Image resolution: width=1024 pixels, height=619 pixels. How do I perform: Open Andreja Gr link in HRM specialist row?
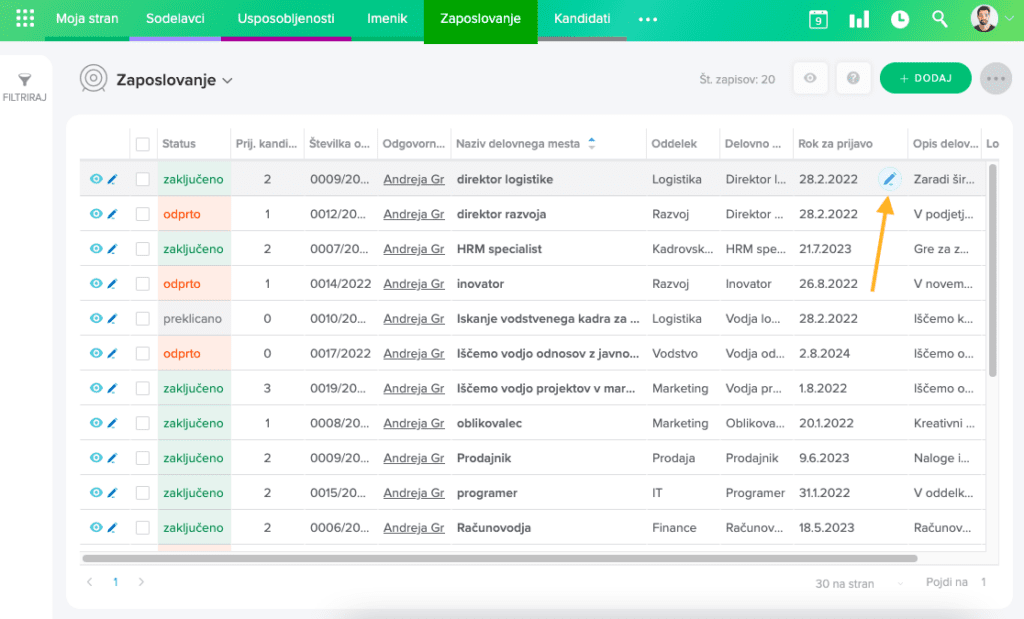pos(413,249)
